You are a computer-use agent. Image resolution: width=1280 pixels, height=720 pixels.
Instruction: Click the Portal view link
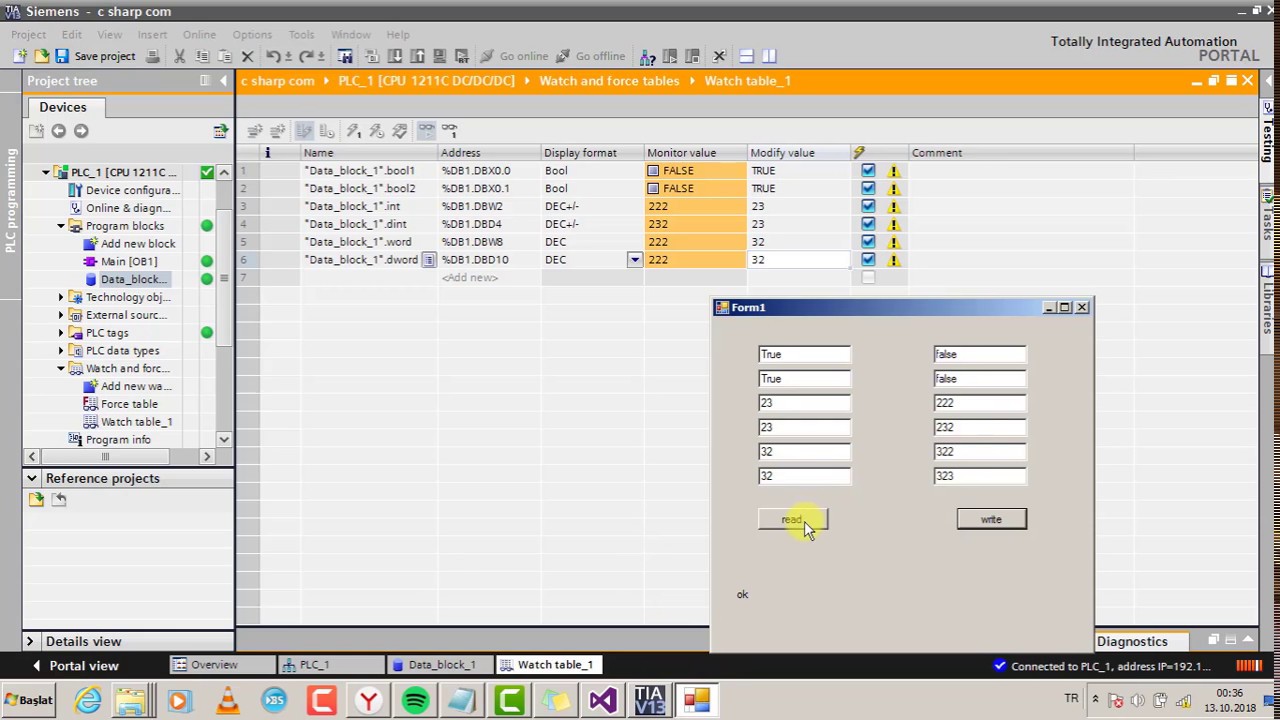click(x=75, y=665)
